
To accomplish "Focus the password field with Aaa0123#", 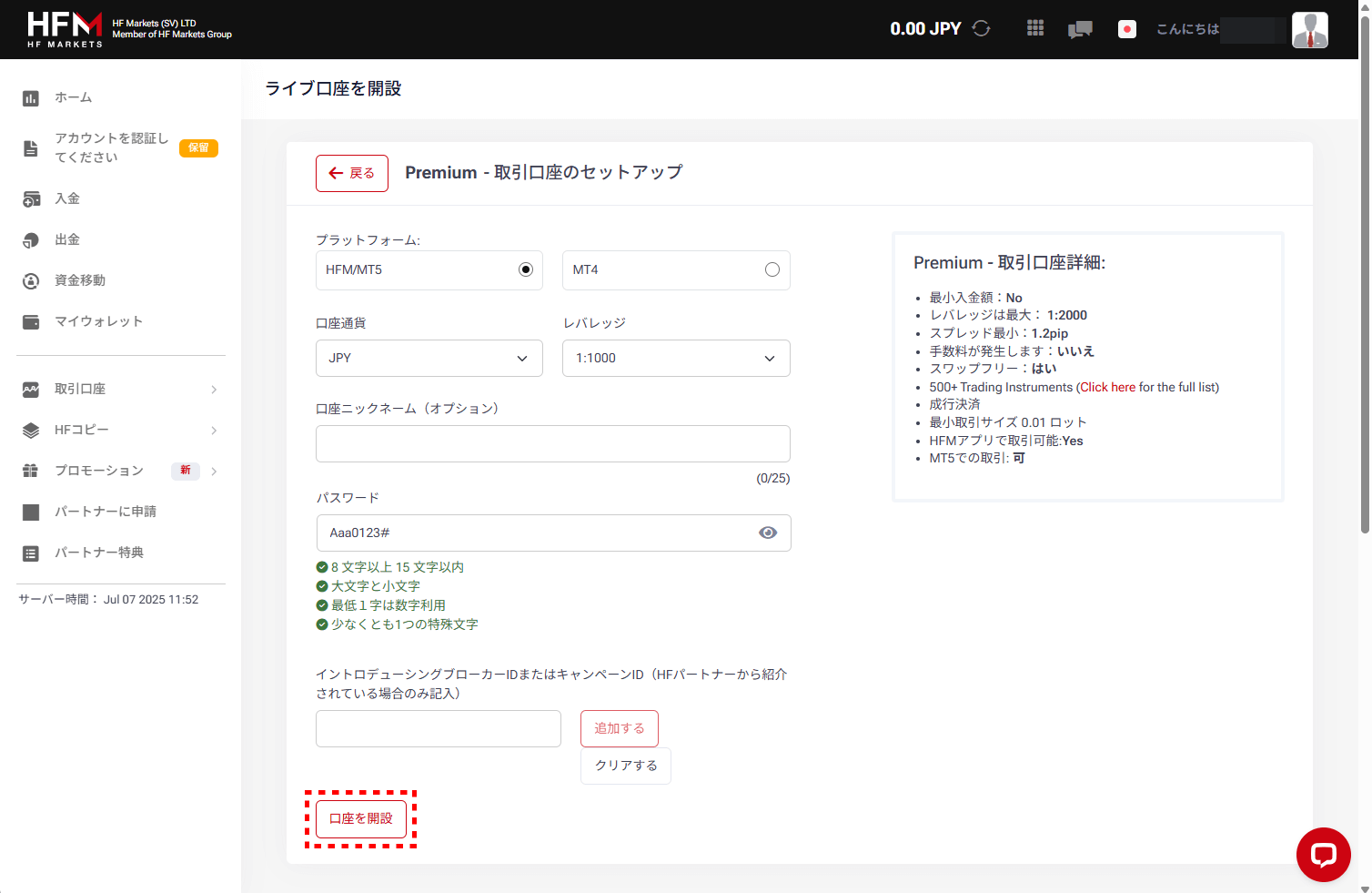I will pos(553,533).
